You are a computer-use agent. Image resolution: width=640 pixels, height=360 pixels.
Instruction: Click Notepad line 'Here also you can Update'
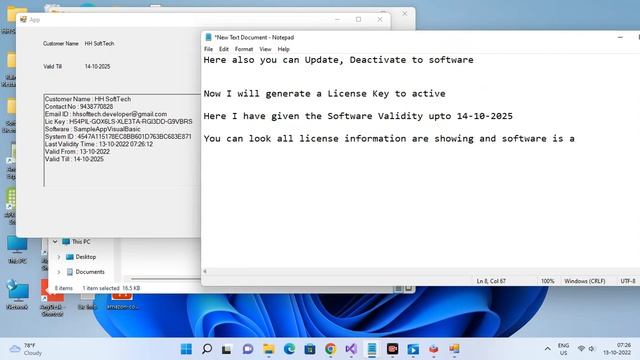338,60
